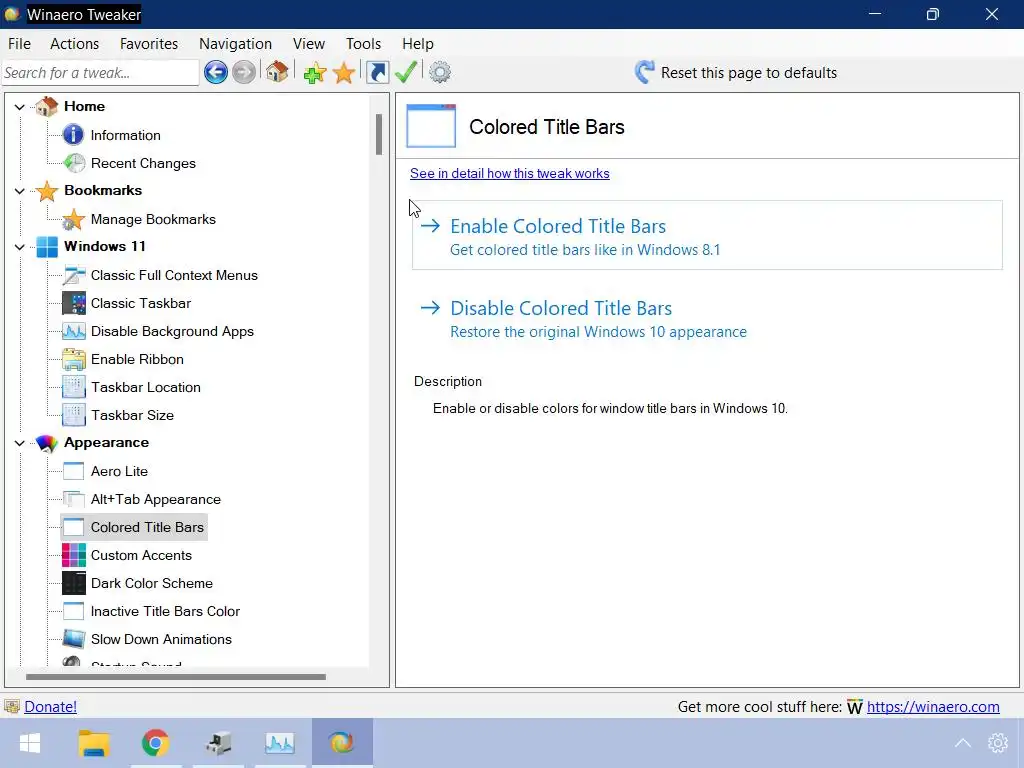1024x768 pixels.
Task: Collapse the Windows 11 tree node
Action: coord(20,247)
